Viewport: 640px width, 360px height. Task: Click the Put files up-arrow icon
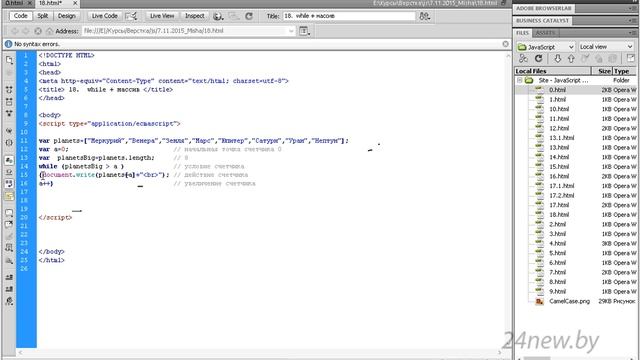coord(571,59)
